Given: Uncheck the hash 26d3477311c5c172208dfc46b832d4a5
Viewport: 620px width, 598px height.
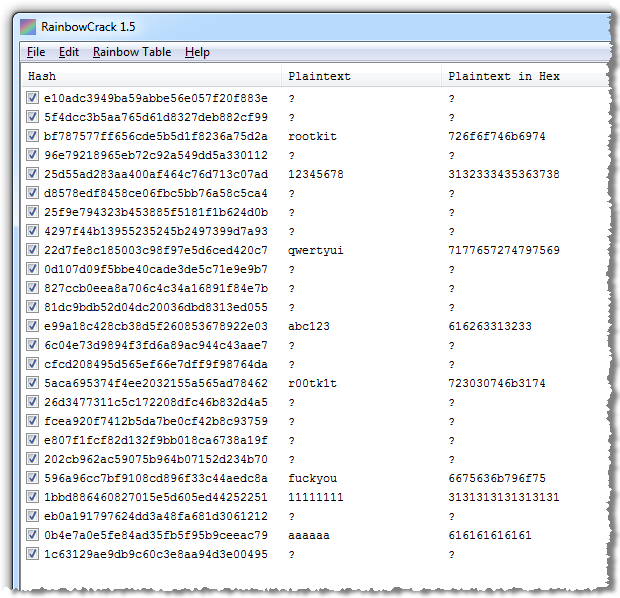Looking at the screenshot, I should [32, 401].
